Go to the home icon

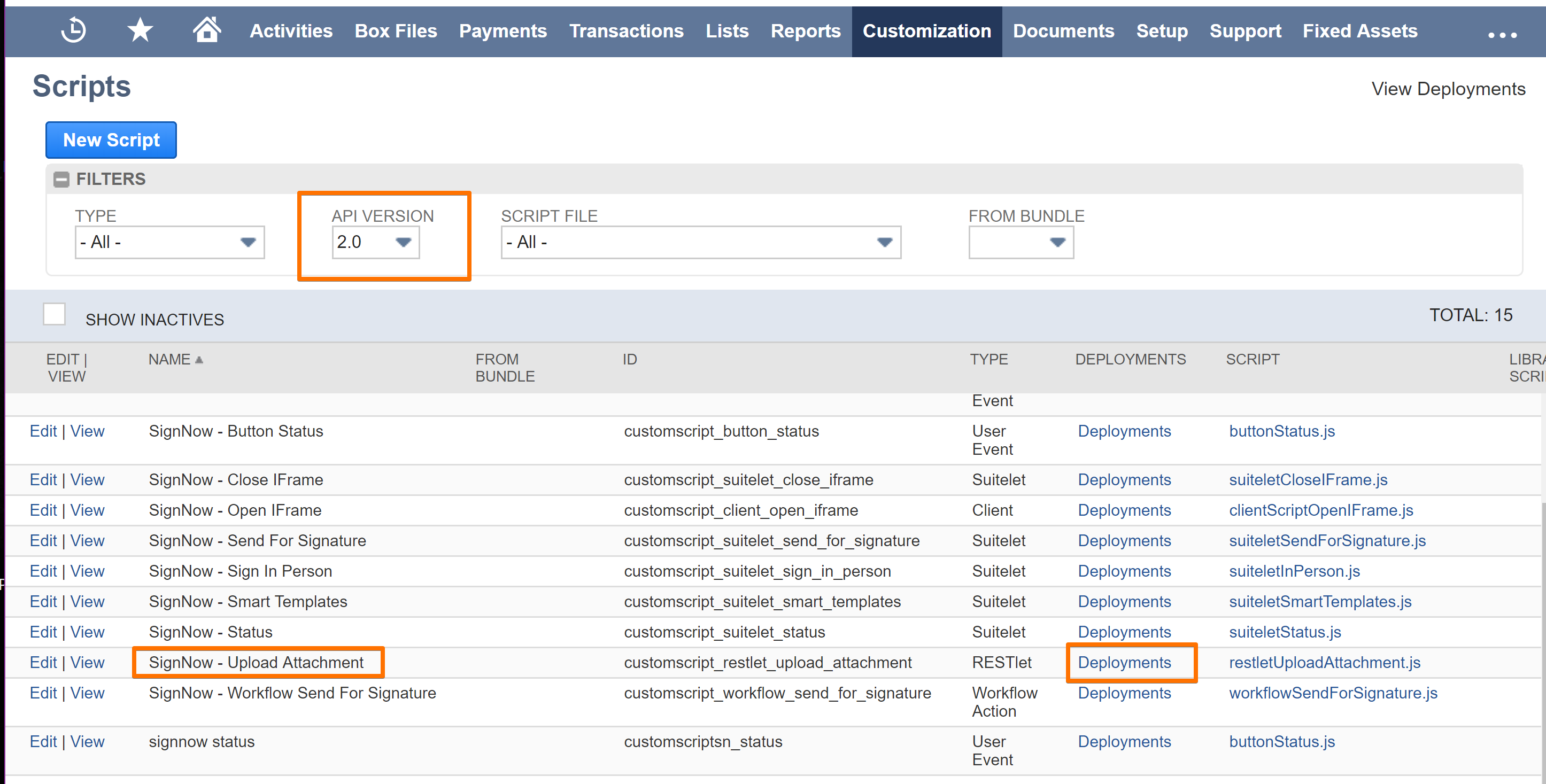point(207,29)
